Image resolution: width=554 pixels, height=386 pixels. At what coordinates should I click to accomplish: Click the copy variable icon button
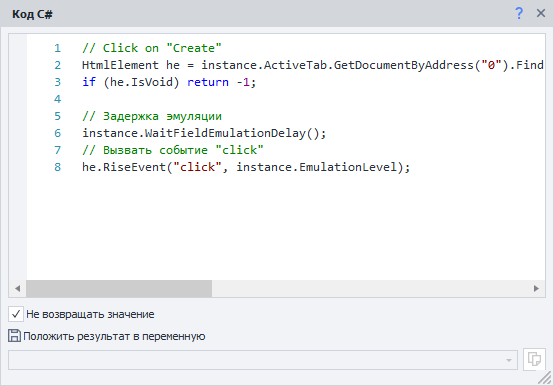pos(534,360)
